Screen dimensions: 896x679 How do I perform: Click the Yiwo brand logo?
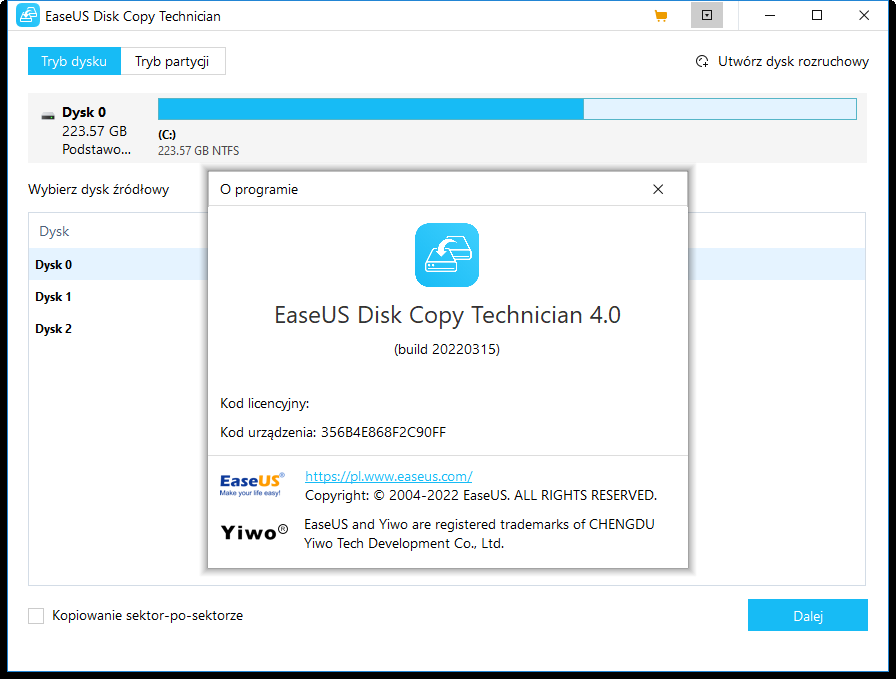[x=254, y=532]
